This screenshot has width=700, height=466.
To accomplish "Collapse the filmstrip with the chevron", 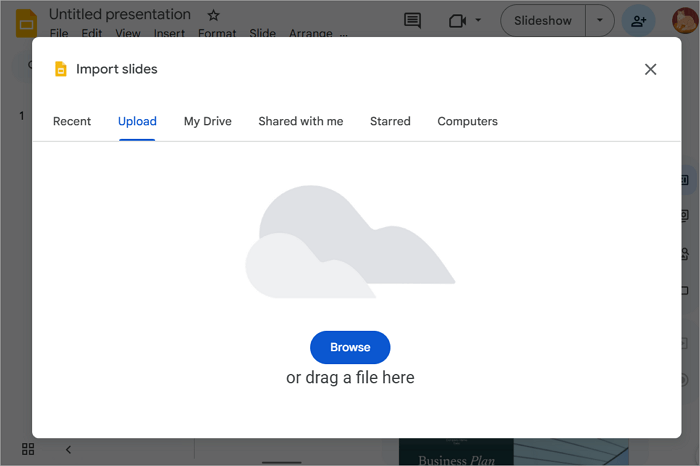I will click(68, 449).
